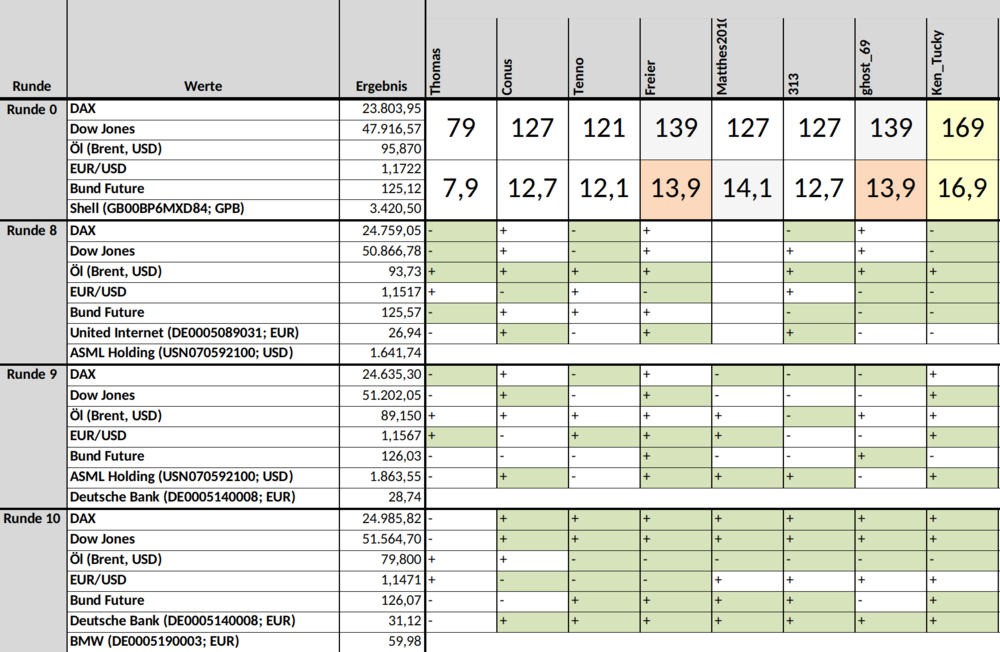
Task: Select the BMW (DE0005190003; EUR) cell
Action: click(x=203, y=642)
